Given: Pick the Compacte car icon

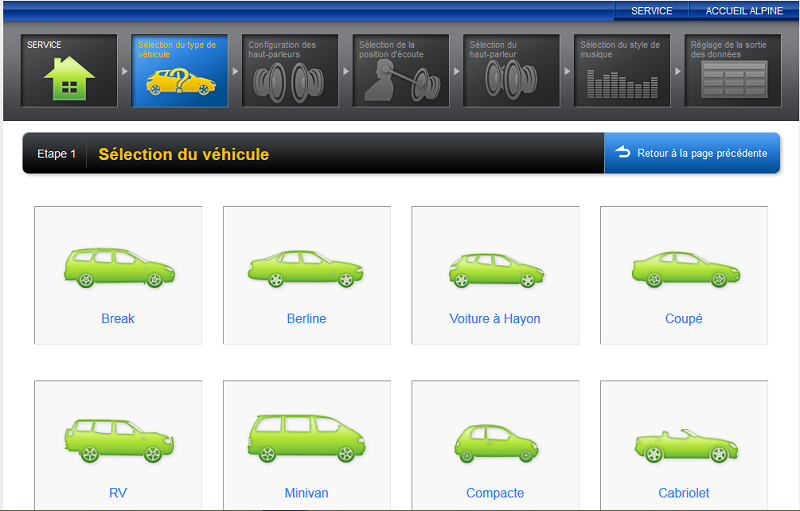Looking at the screenshot, I should coord(495,442).
